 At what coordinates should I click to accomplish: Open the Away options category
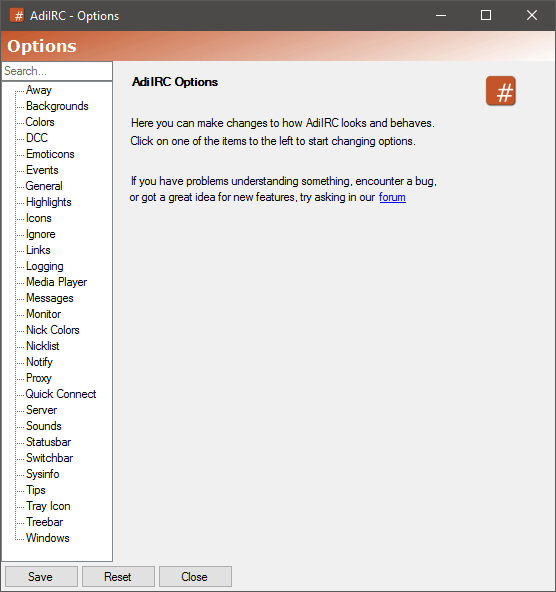[39, 90]
